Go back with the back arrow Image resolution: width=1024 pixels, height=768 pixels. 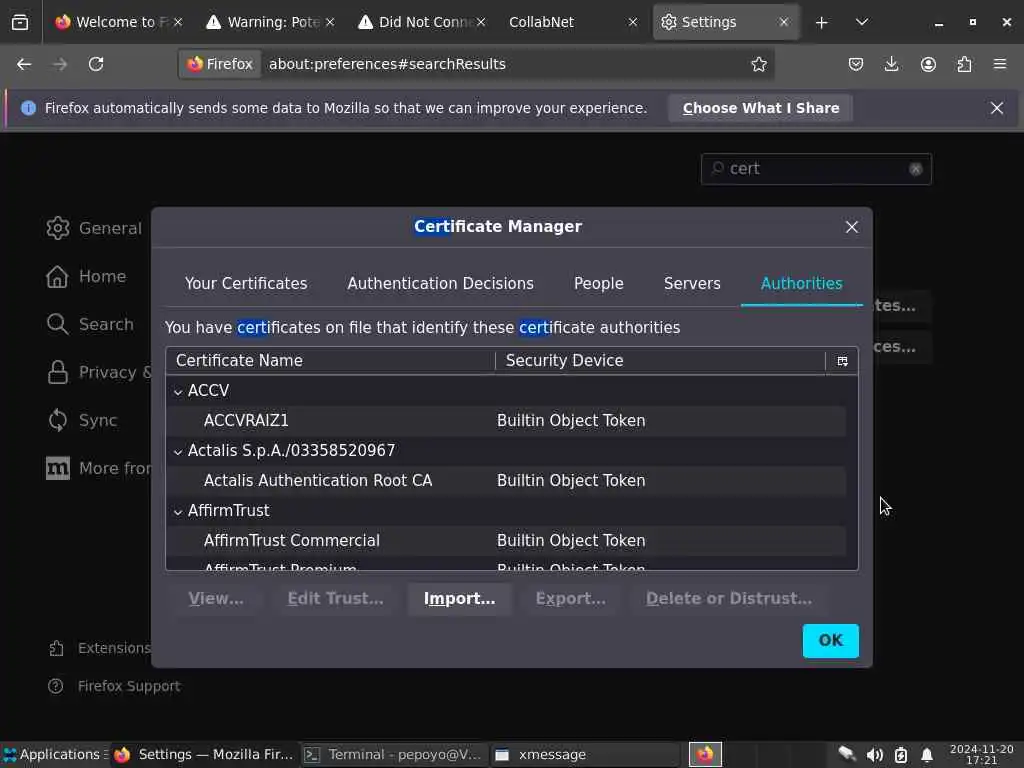click(24, 64)
